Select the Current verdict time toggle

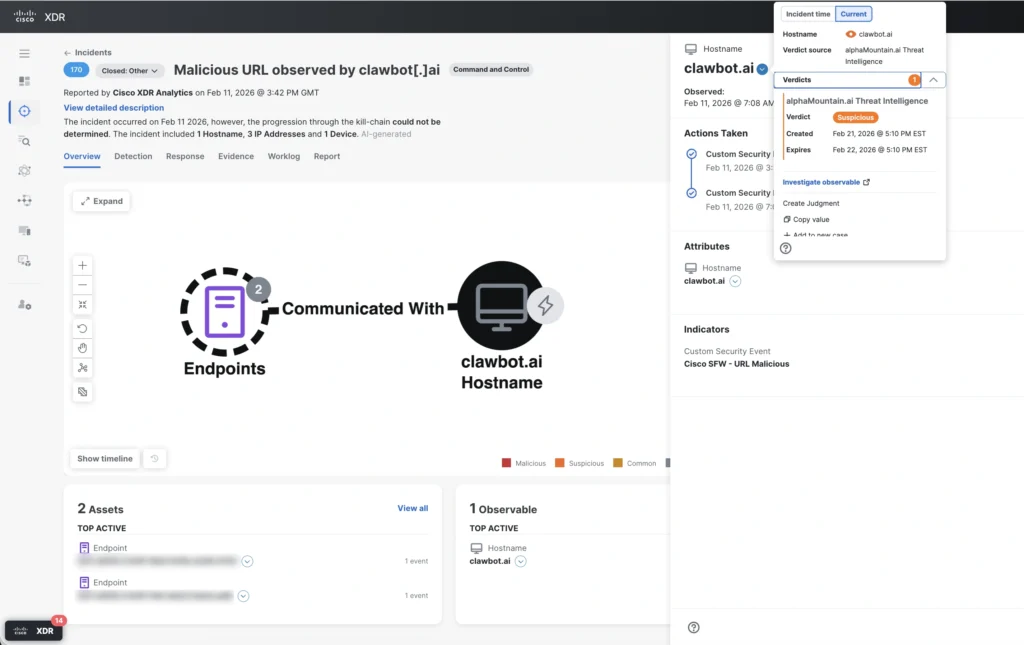[853, 14]
